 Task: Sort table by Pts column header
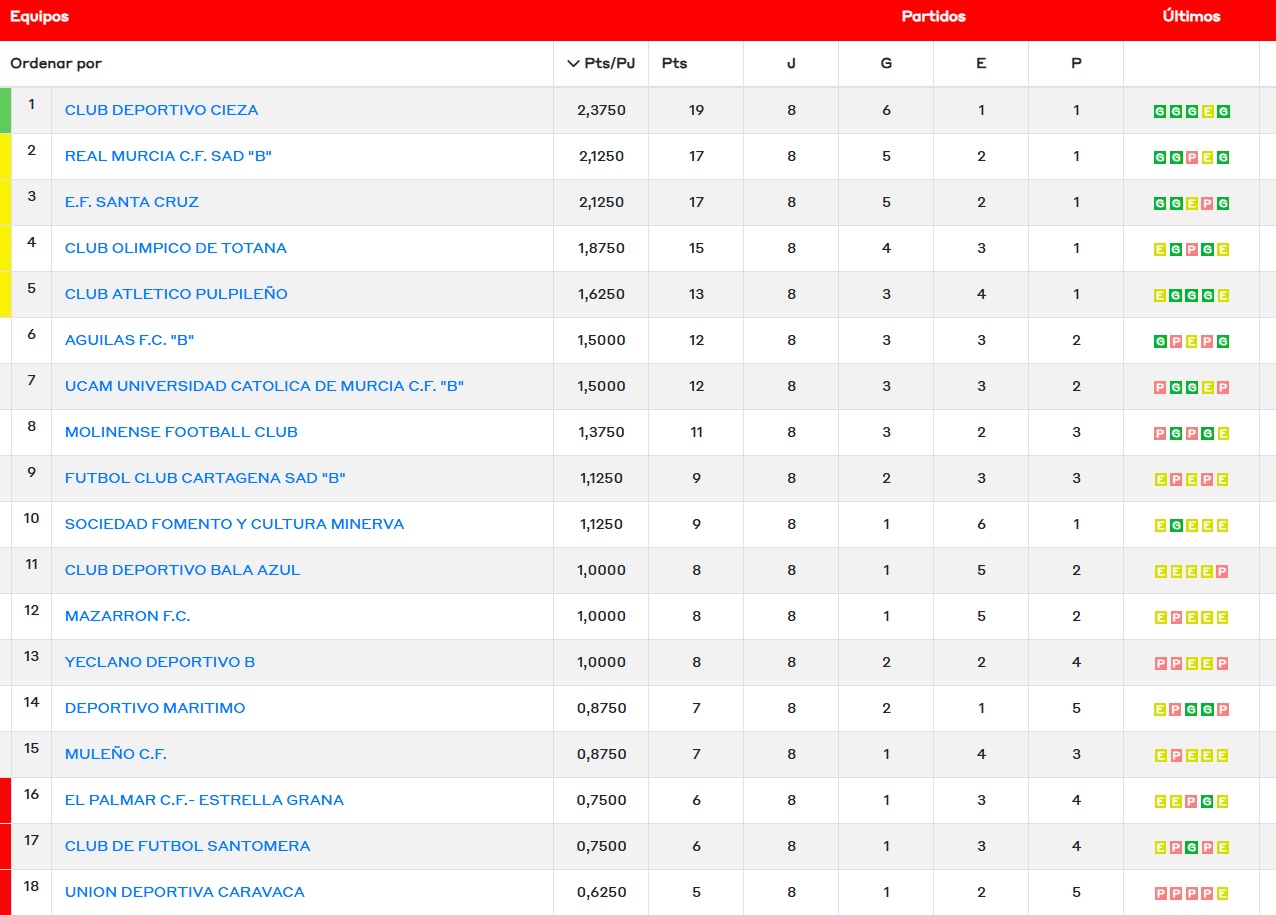tap(674, 63)
